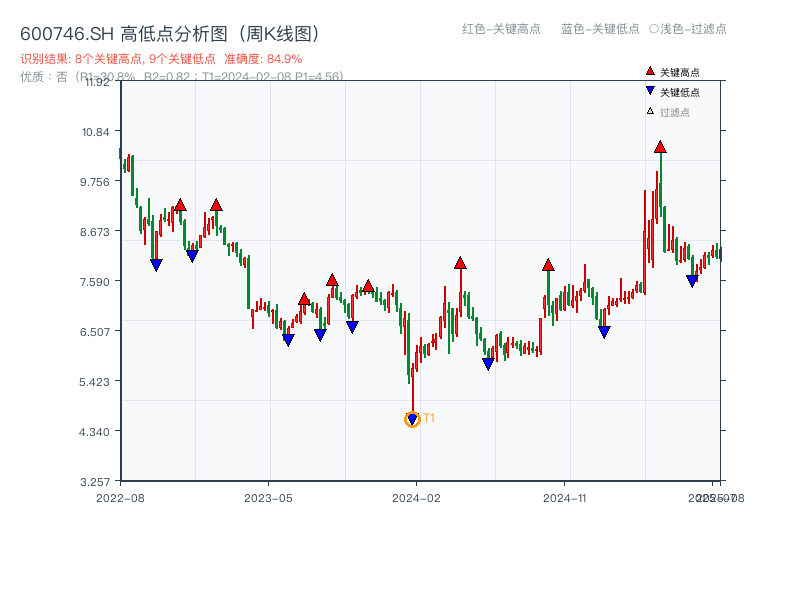This screenshot has height=600, width=800.
Task: Select the blue low marker below the 2022 autumn dip
Action: (157, 263)
